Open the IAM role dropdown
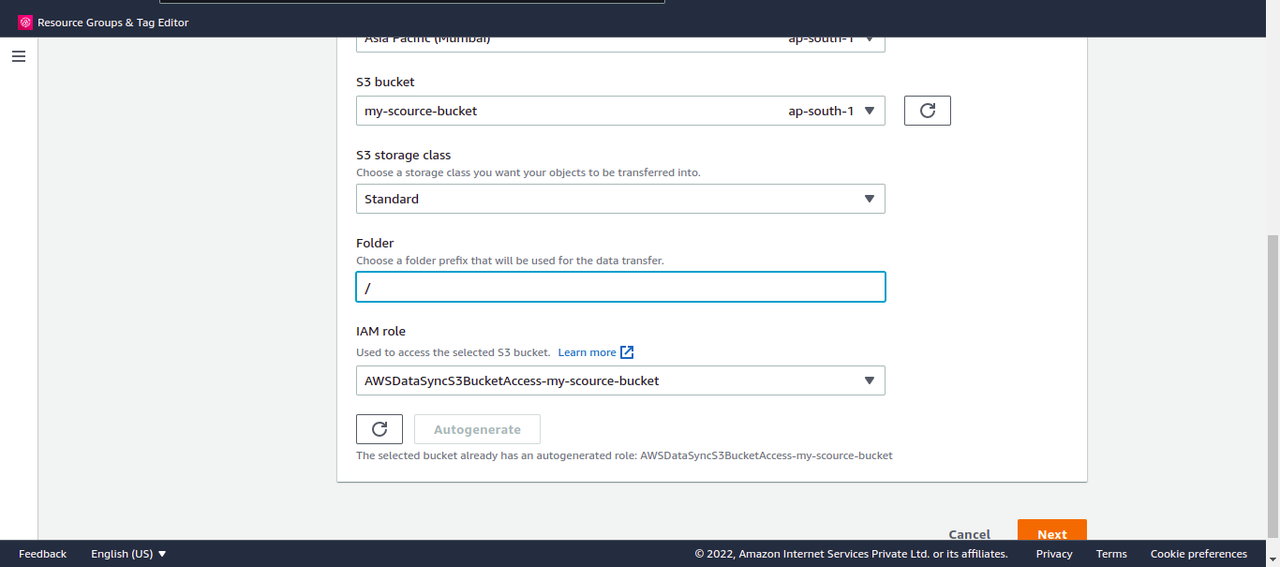 [620, 381]
